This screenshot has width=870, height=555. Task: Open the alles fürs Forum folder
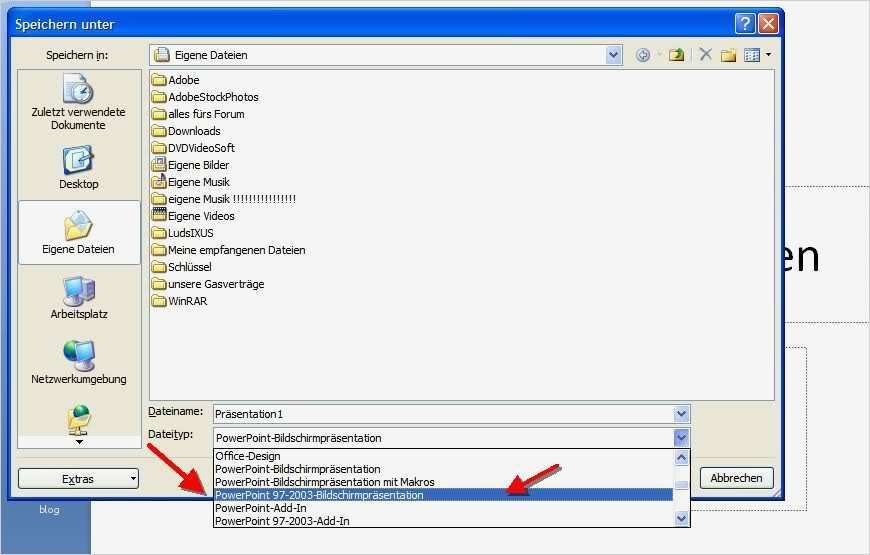[198, 114]
